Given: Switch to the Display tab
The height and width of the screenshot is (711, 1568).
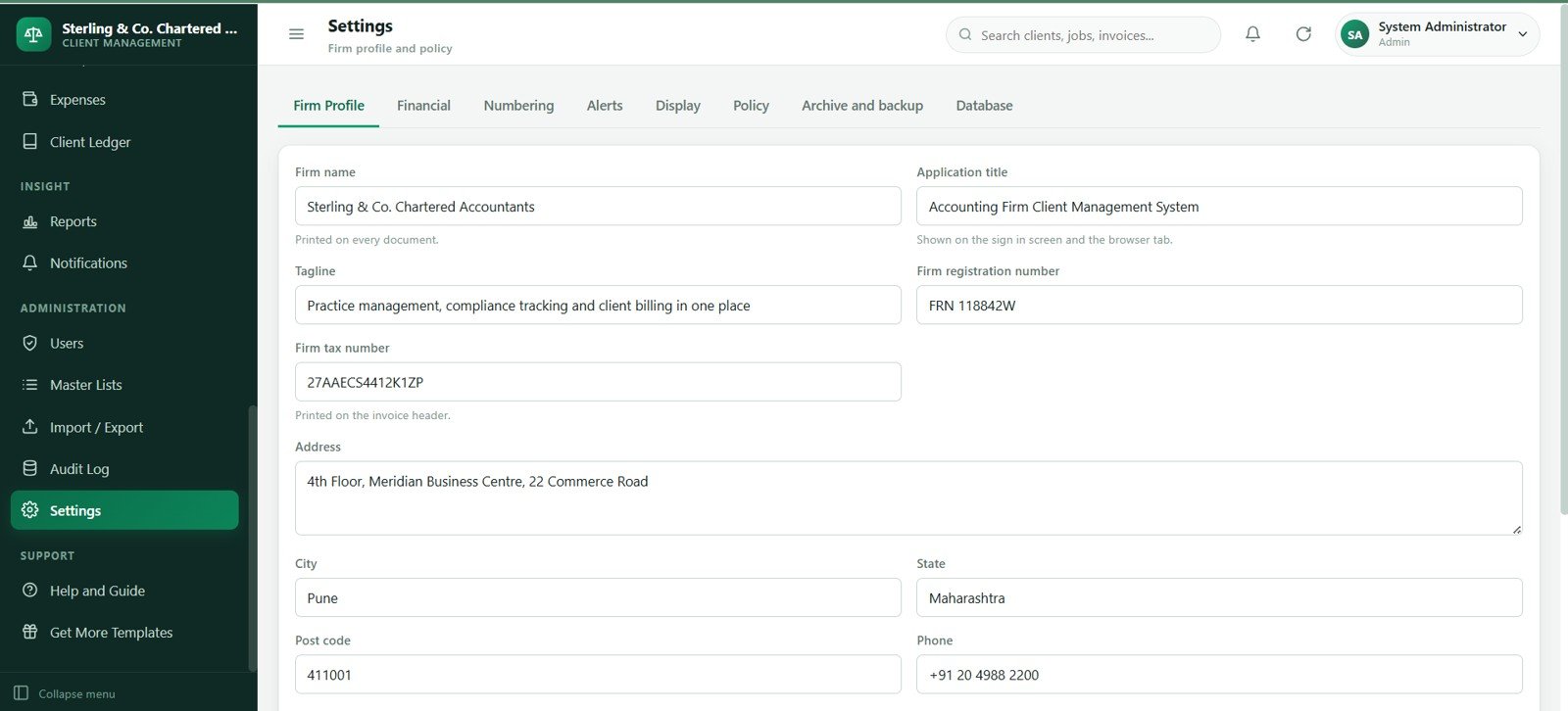Looking at the screenshot, I should point(678,106).
